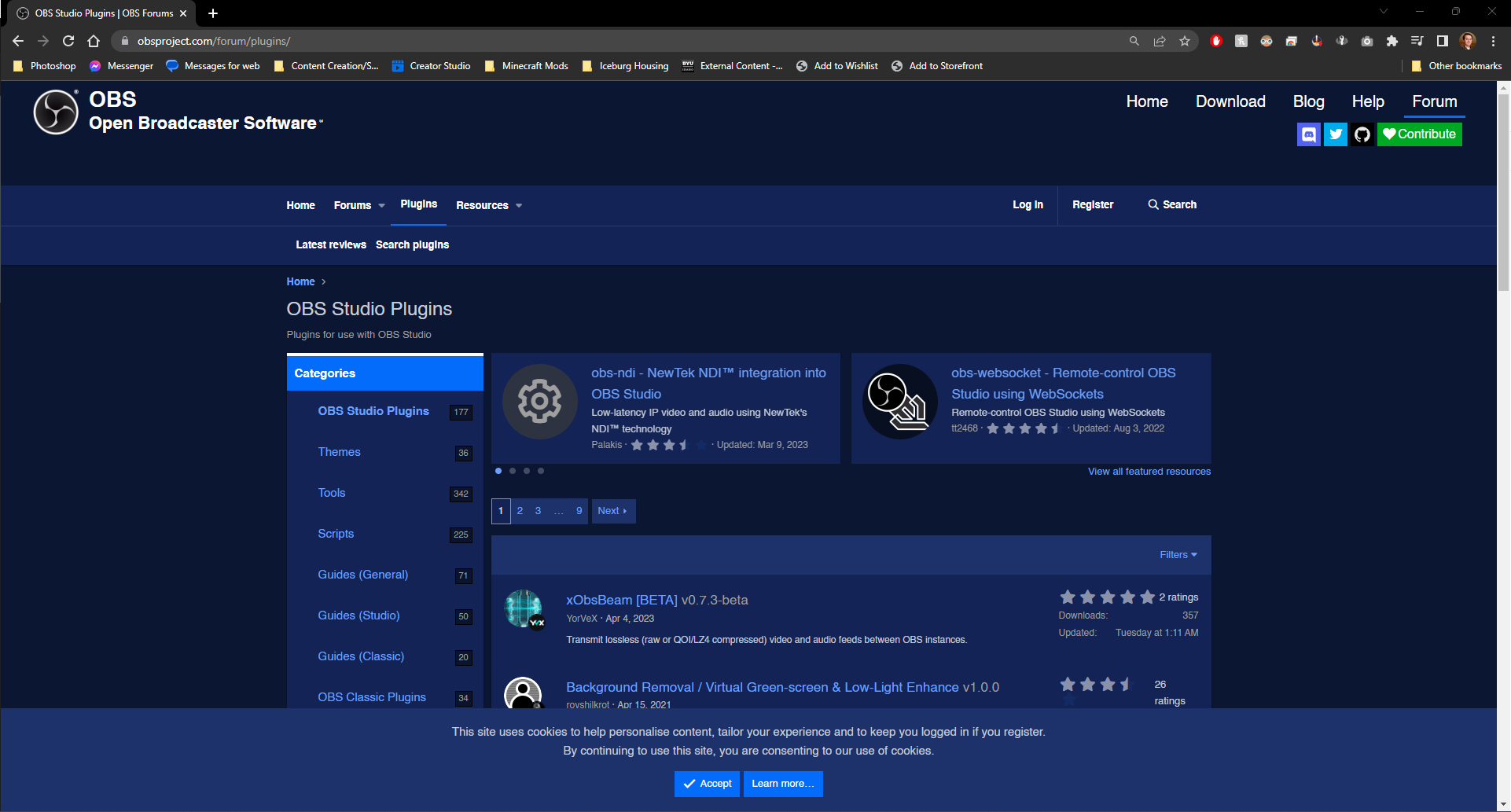The height and width of the screenshot is (812, 1511).
Task: Click the obs-ndi gear thumbnail
Action: click(539, 402)
